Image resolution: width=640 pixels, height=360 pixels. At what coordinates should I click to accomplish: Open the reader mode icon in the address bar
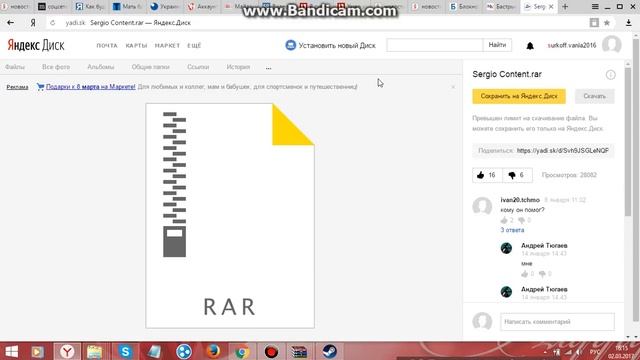[594, 23]
